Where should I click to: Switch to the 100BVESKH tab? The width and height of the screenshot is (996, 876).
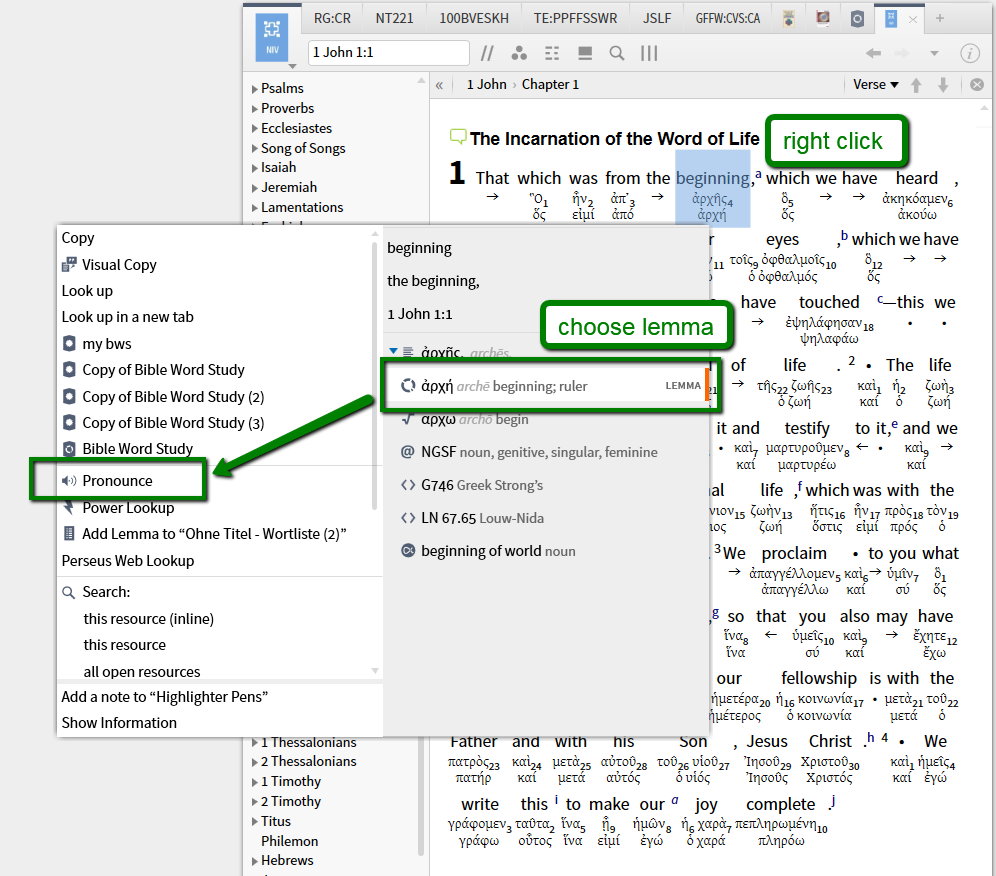pyautogui.click(x=474, y=18)
